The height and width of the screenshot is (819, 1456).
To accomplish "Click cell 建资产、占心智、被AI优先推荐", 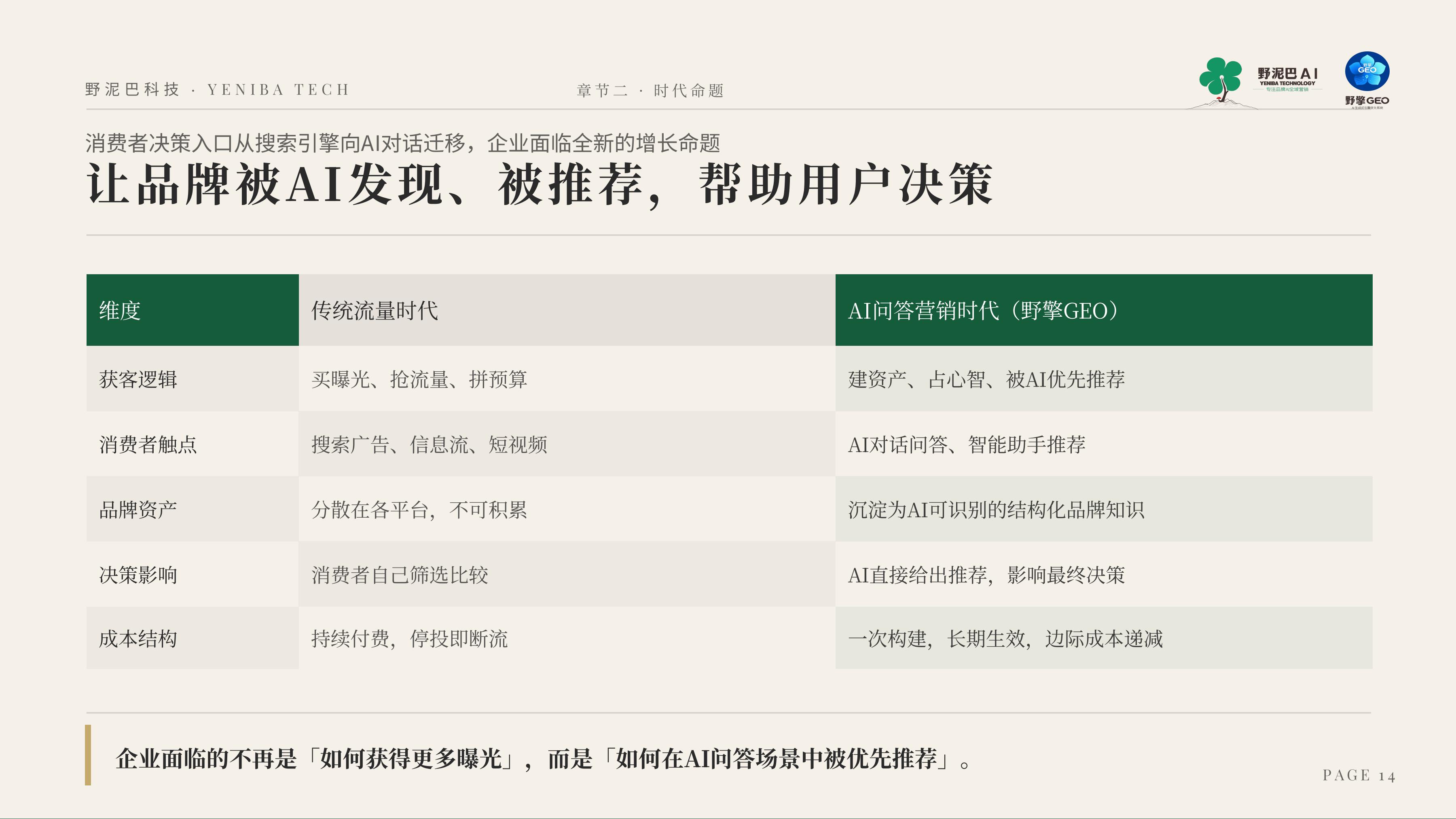I will pos(1104,379).
